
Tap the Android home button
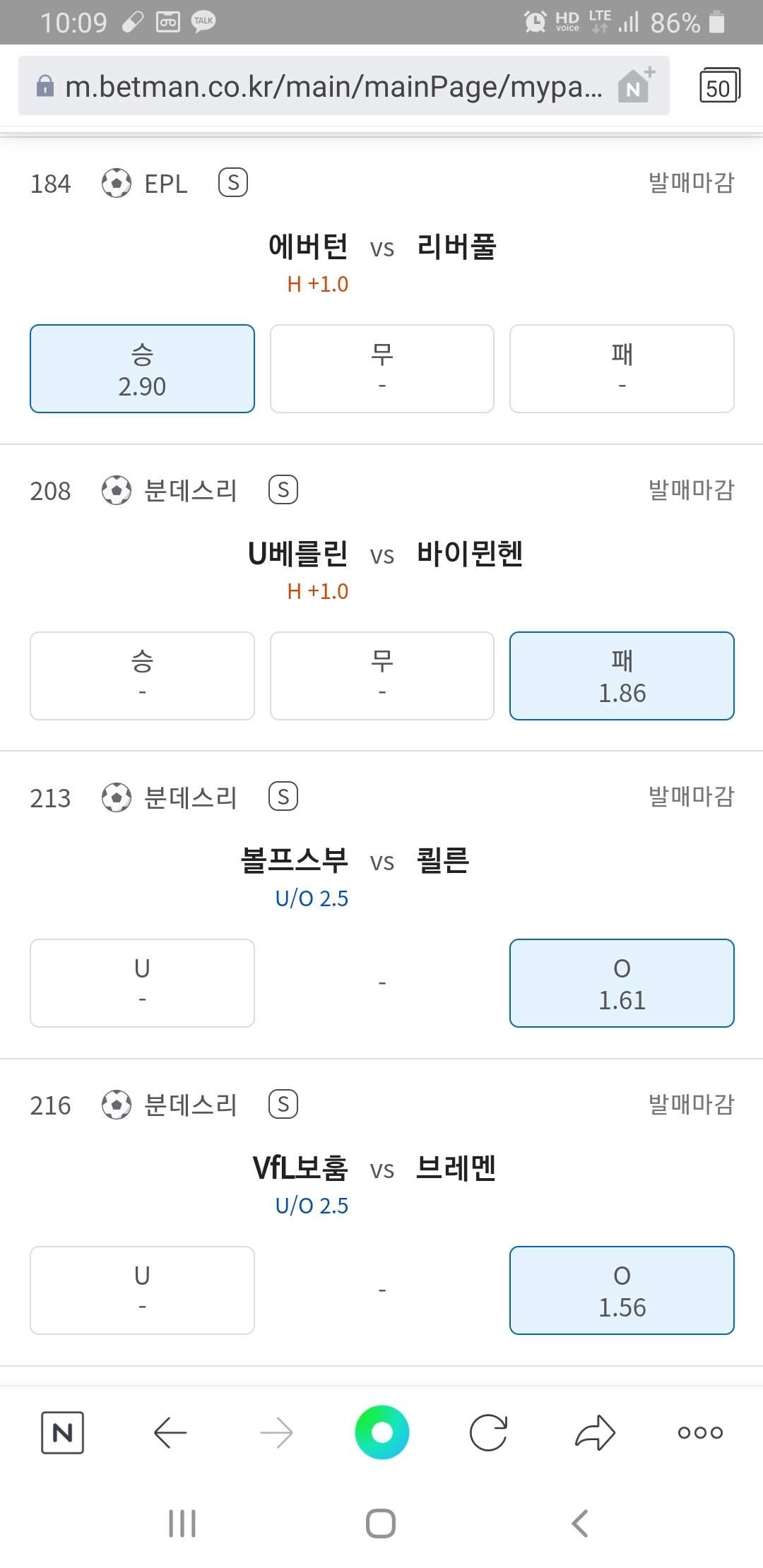(381, 1524)
